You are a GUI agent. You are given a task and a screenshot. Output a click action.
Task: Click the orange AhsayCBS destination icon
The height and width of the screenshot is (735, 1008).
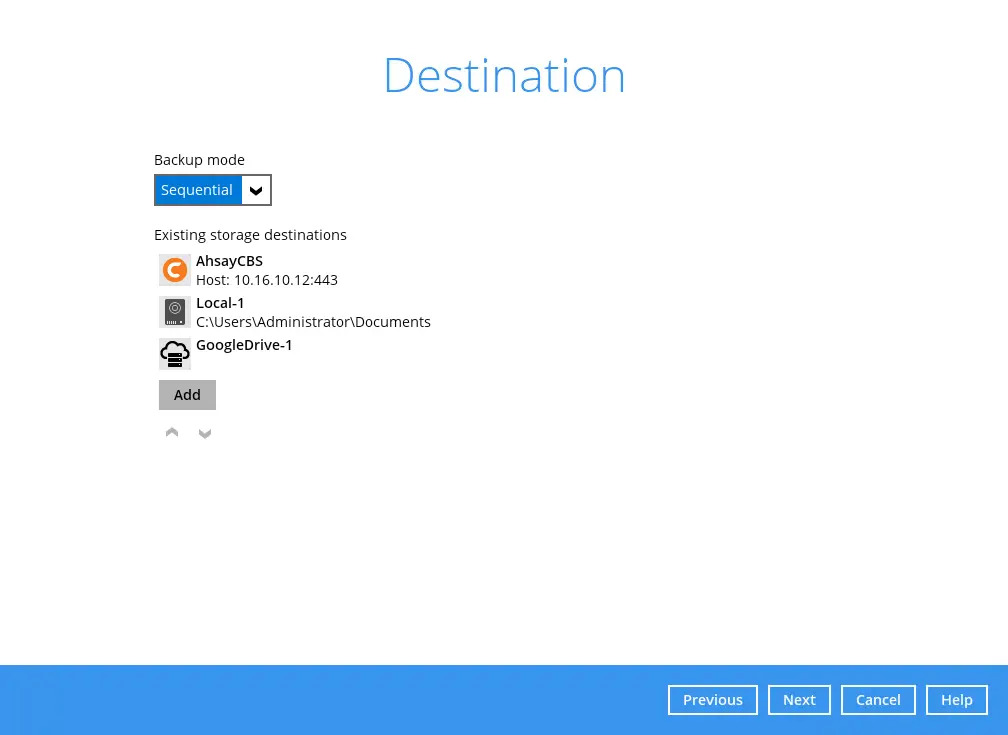(175, 270)
